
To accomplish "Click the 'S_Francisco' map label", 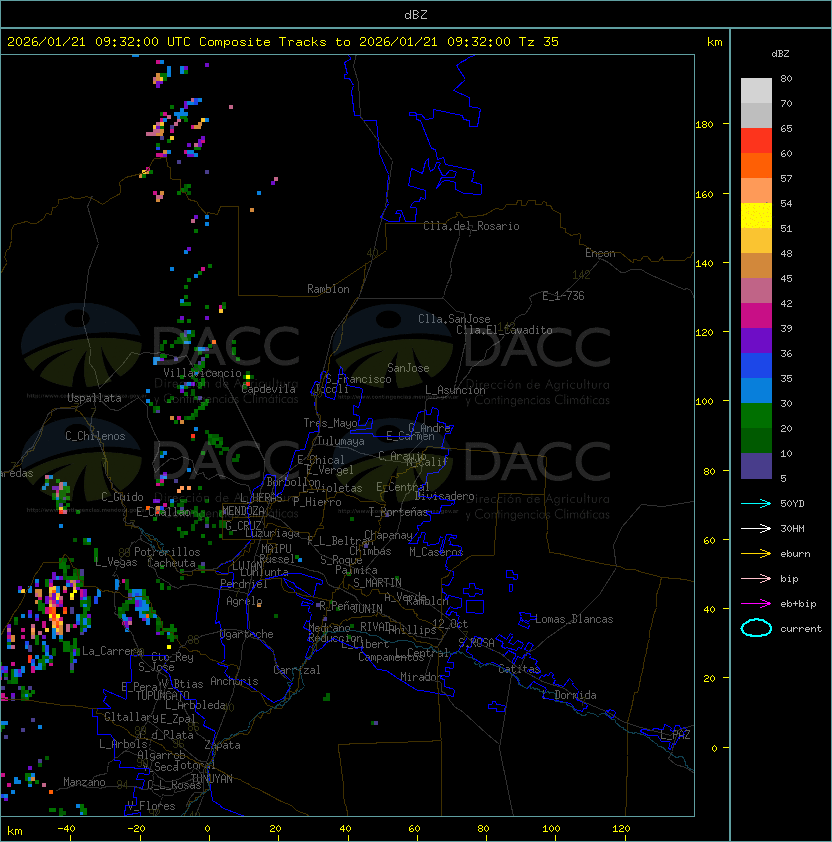I will click(x=358, y=379).
